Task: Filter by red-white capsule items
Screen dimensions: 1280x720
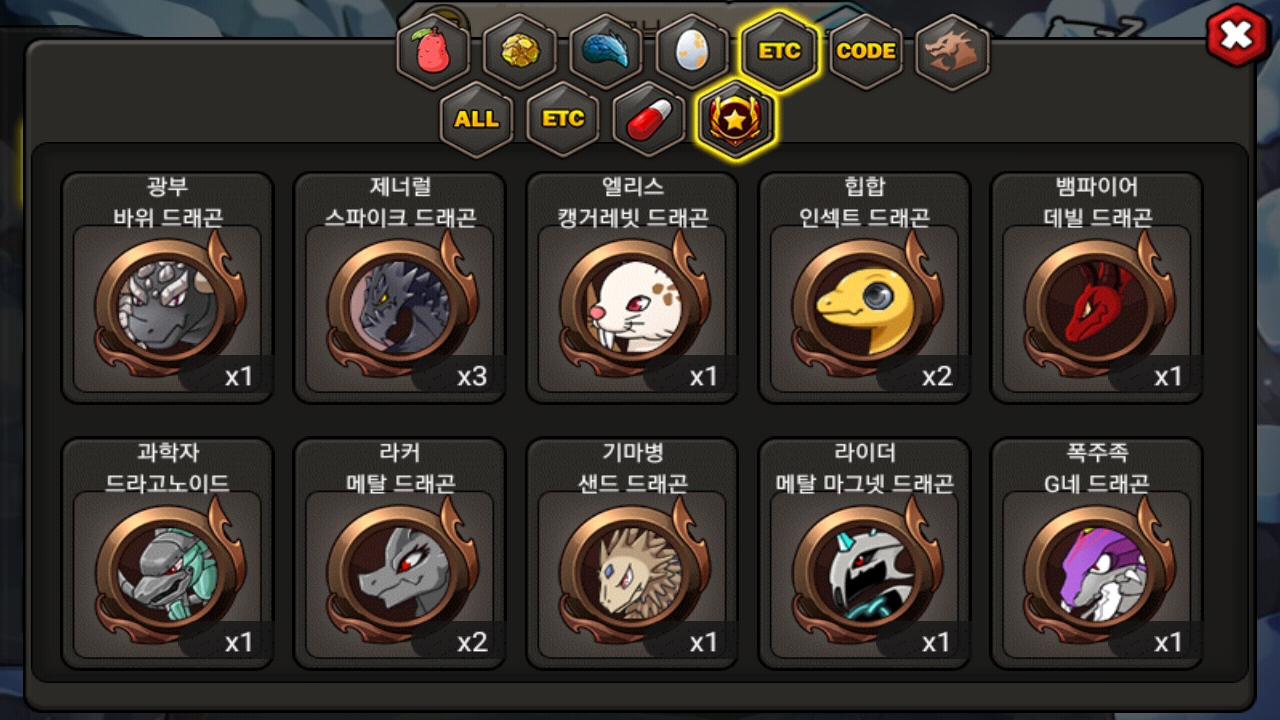Action: 649,119
